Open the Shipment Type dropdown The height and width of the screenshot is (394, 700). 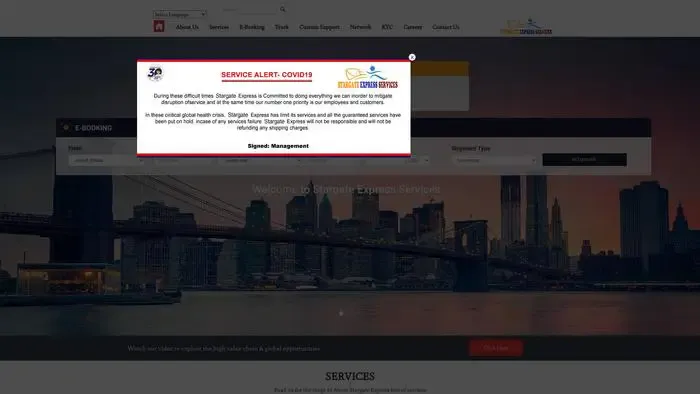coord(494,160)
